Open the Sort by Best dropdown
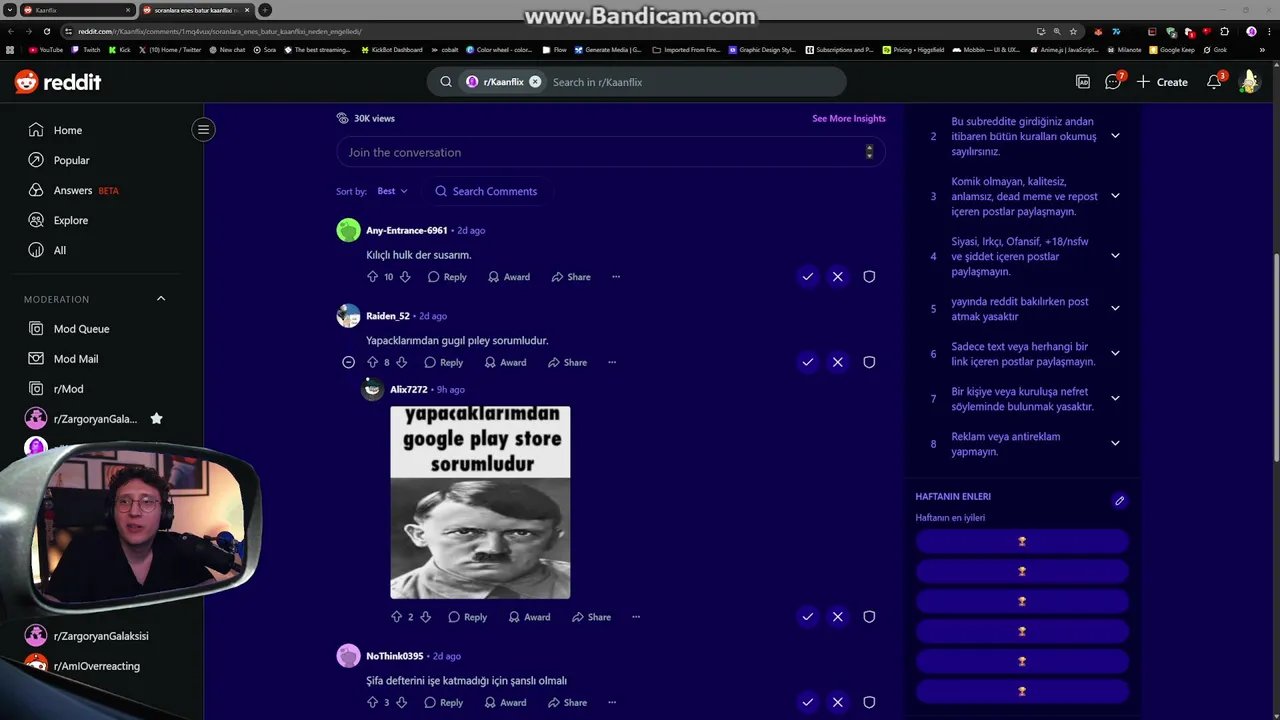This screenshot has height=720, width=1280. [x=392, y=191]
